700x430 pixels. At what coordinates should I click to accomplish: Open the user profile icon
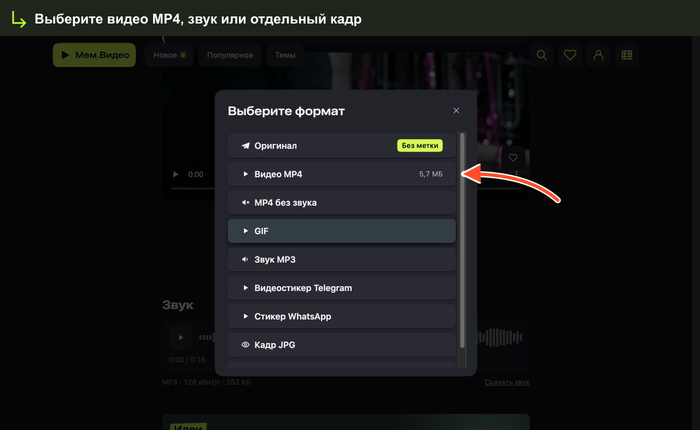point(598,55)
